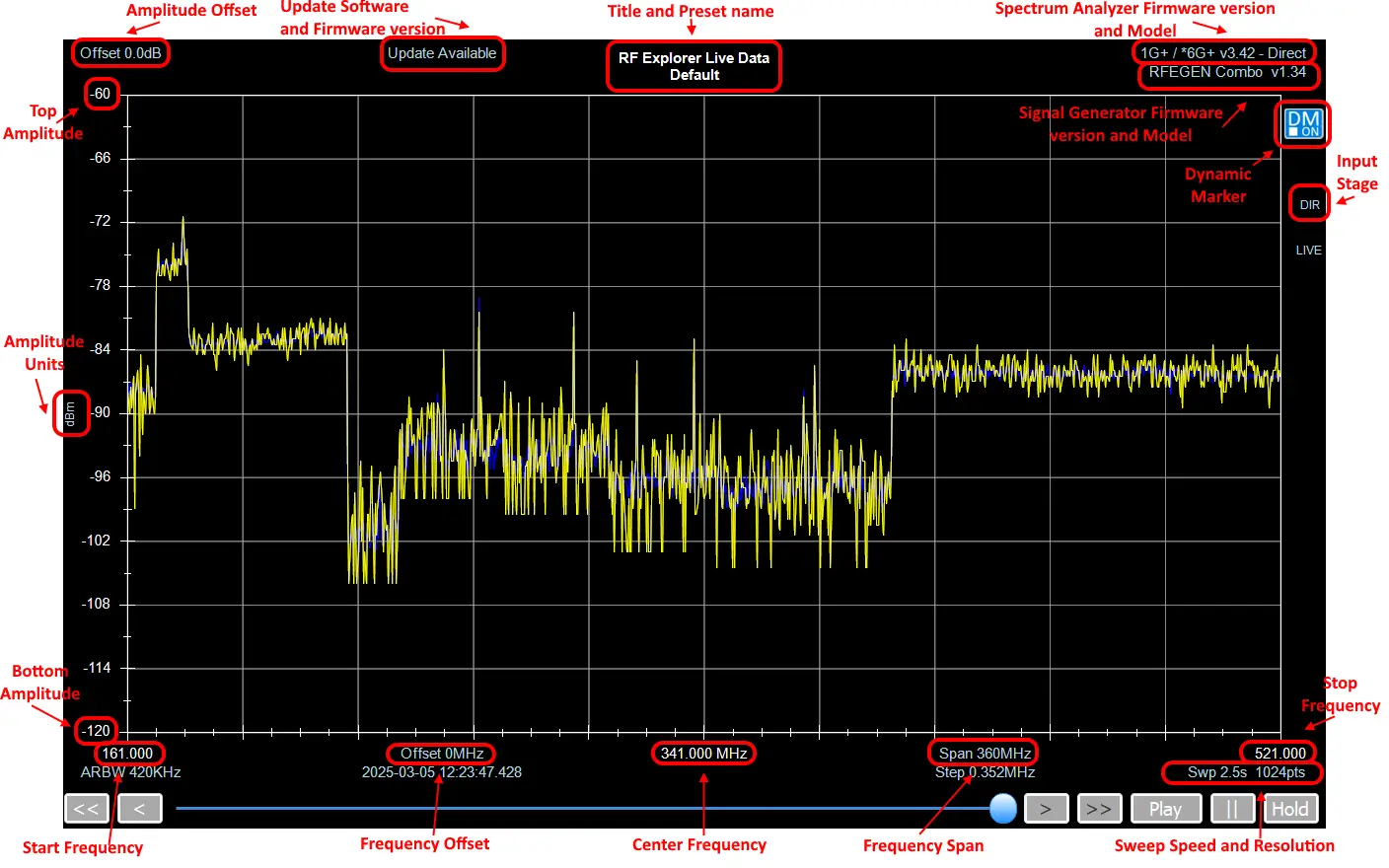The image size is (1389, 868).
Task: Select the bottom amplitude value -120
Action: tap(97, 731)
